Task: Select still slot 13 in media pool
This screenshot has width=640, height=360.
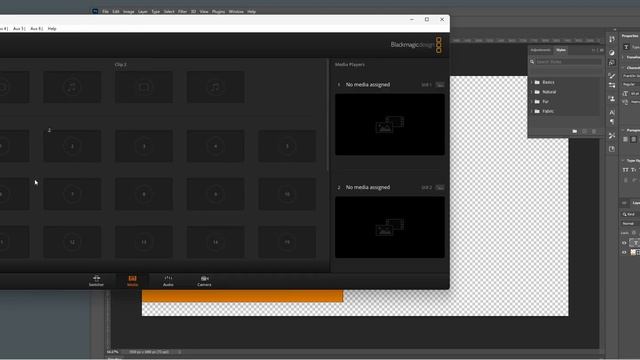Action: [x=144, y=242]
